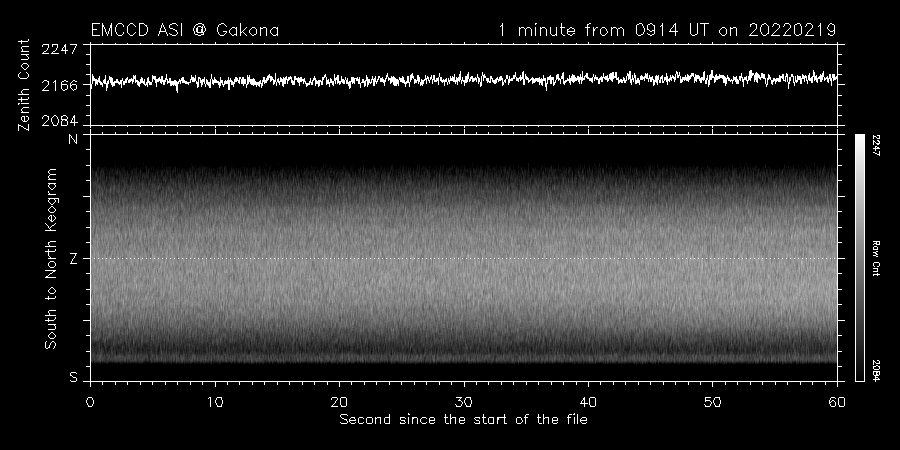Click the "N" label on the keogram axis
The width and height of the screenshot is (900, 450).
pos(73,139)
